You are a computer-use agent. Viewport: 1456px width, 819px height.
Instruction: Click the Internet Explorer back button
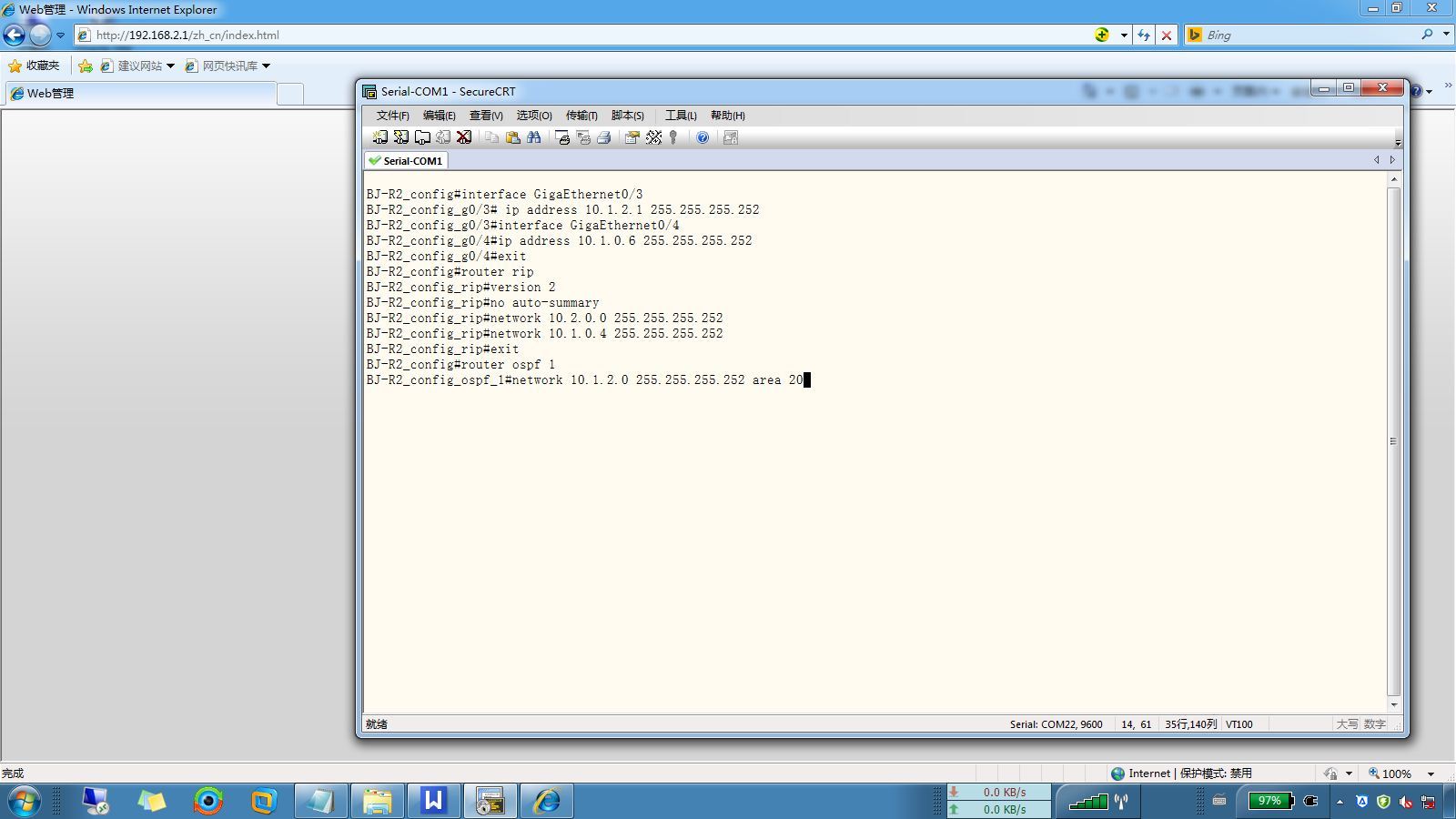click(15, 35)
